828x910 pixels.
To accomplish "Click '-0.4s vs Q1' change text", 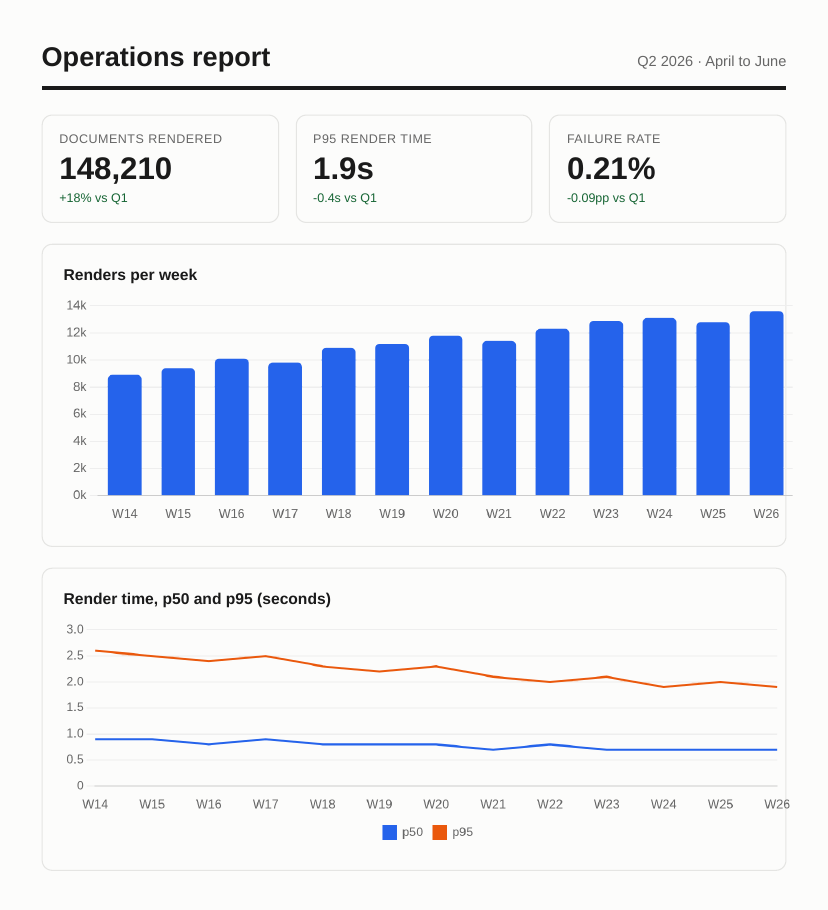I will point(345,198).
